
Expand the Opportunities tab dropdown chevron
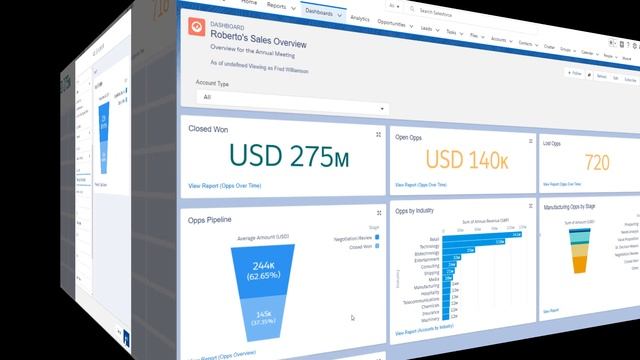pos(411,26)
